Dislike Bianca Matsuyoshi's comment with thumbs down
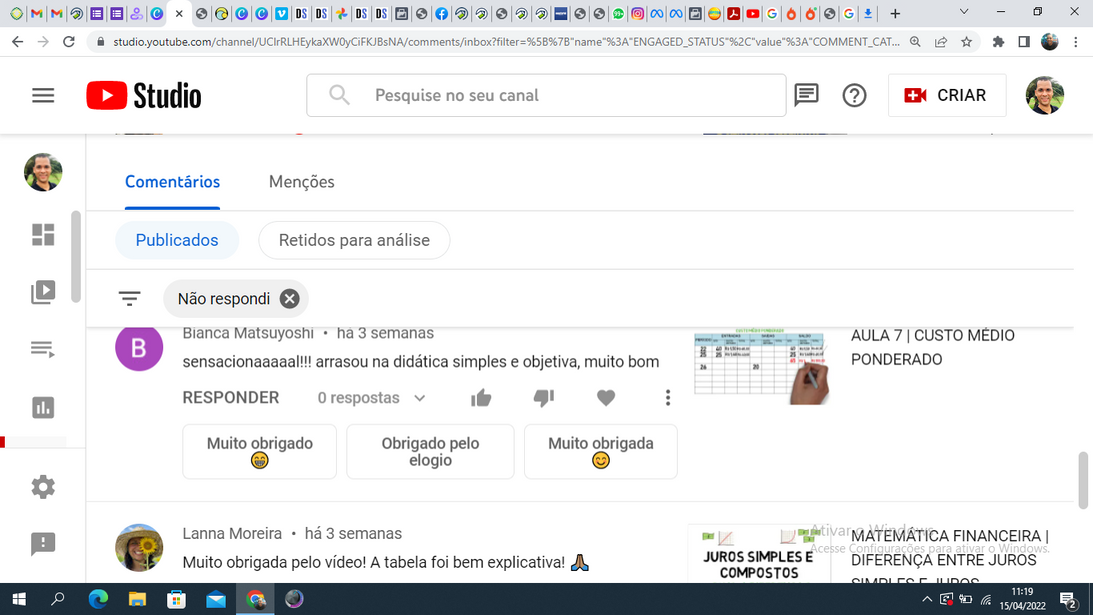Viewport: 1093px width, 615px height. [x=543, y=398]
